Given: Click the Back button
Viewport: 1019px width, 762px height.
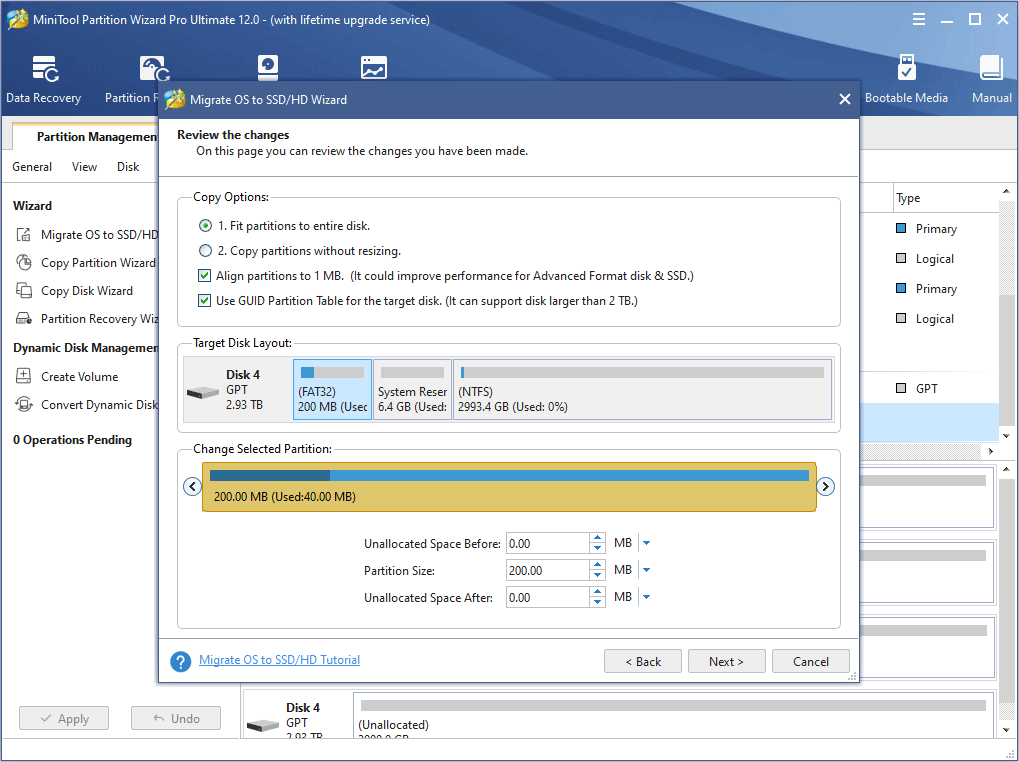Looking at the screenshot, I should (x=643, y=661).
